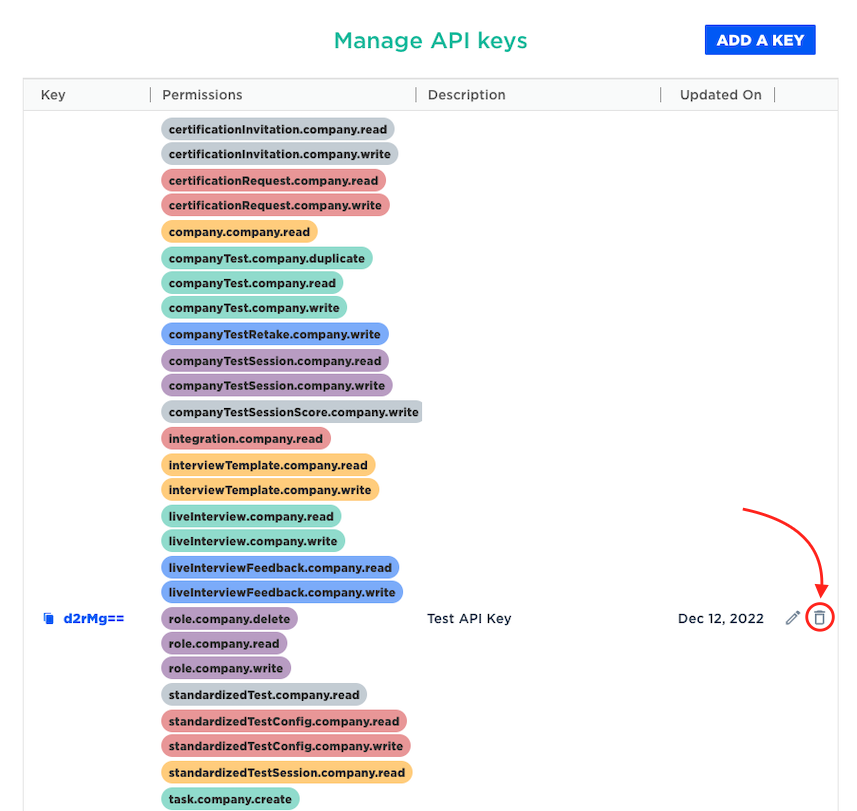Click the Permissions column header
The height and width of the screenshot is (811, 857).
tap(202, 95)
